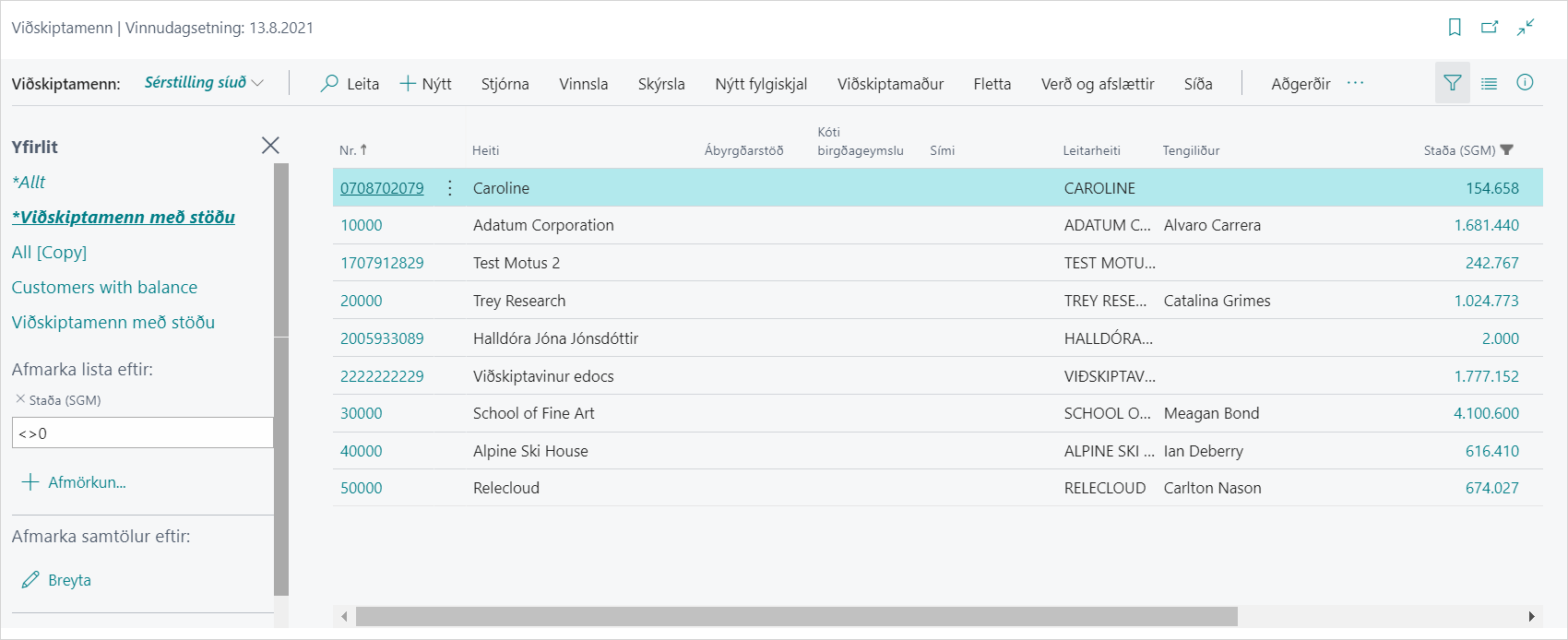Viewport: 1568px width, 640px height.
Task: Show more options for Caroline row
Action: [449, 188]
